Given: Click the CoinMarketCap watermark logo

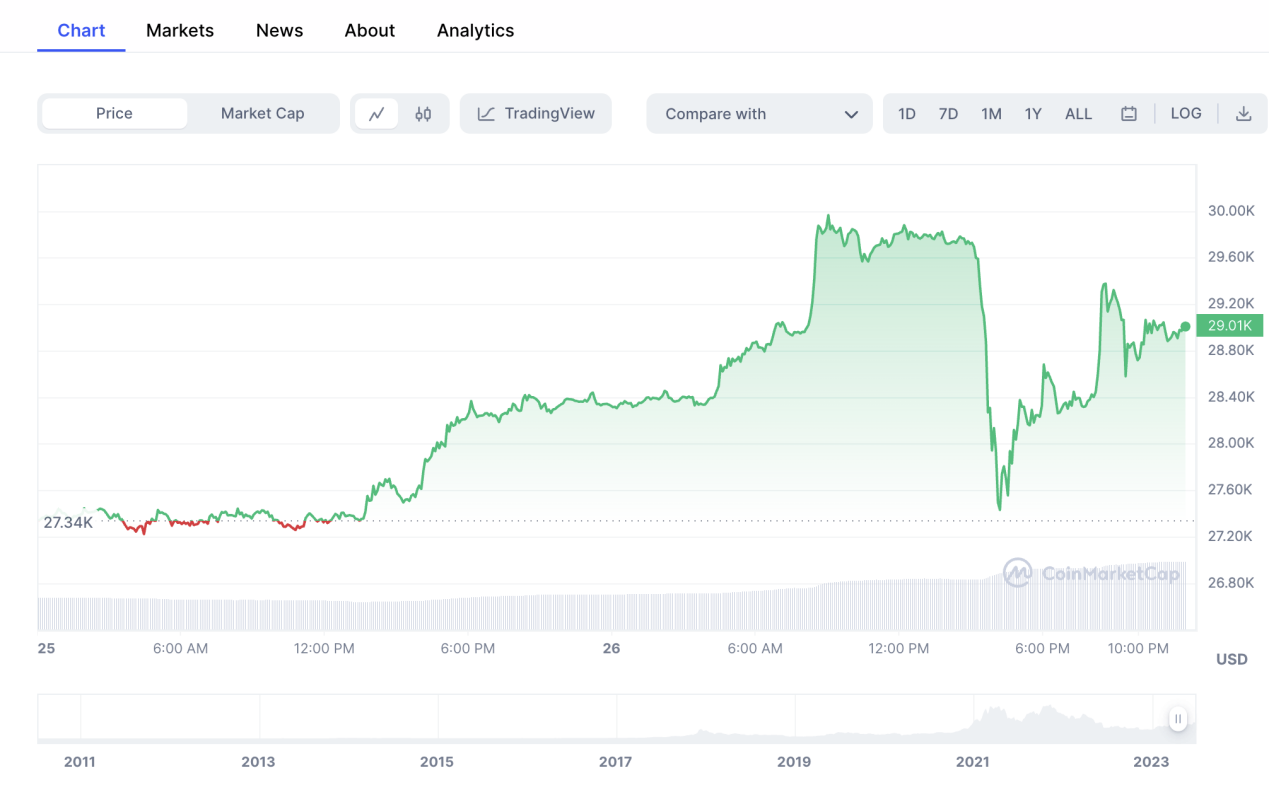Looking at the screenshot, I should (x=1018, y=573).
